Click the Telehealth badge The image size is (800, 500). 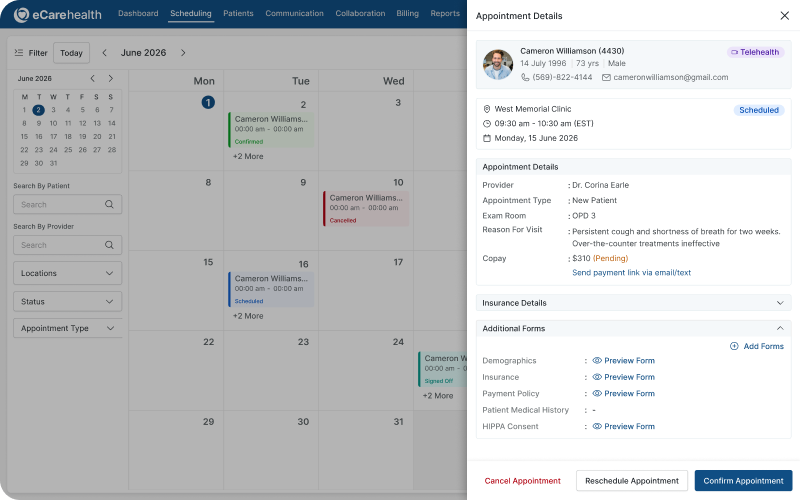755,52
